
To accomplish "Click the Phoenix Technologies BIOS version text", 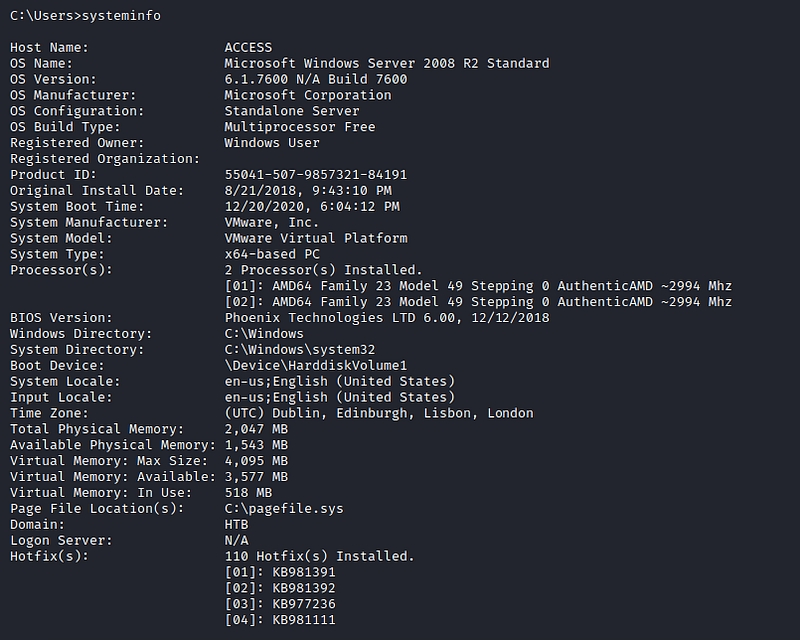I will [386, 318].
